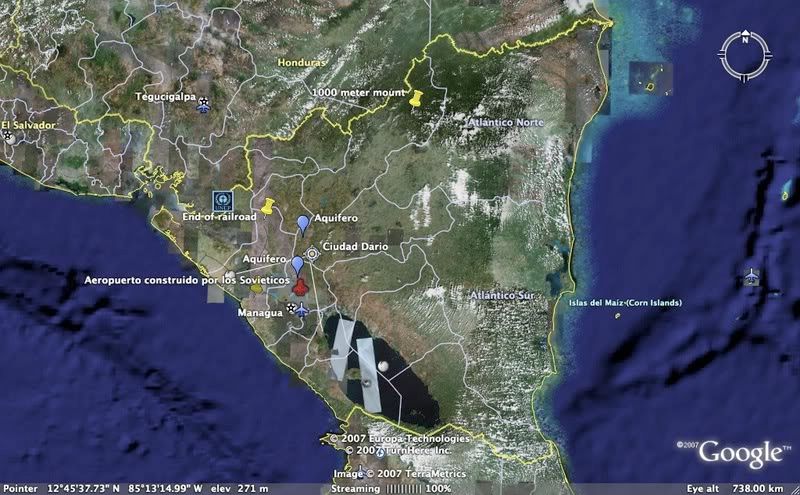Click the Atlántico Sur region label
This screenshot has width=800, height=495.
point(505,296)
